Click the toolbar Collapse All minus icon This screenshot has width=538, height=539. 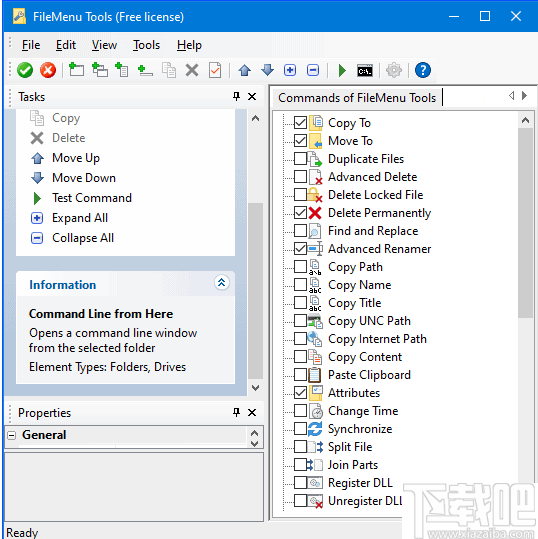(313, 70)
